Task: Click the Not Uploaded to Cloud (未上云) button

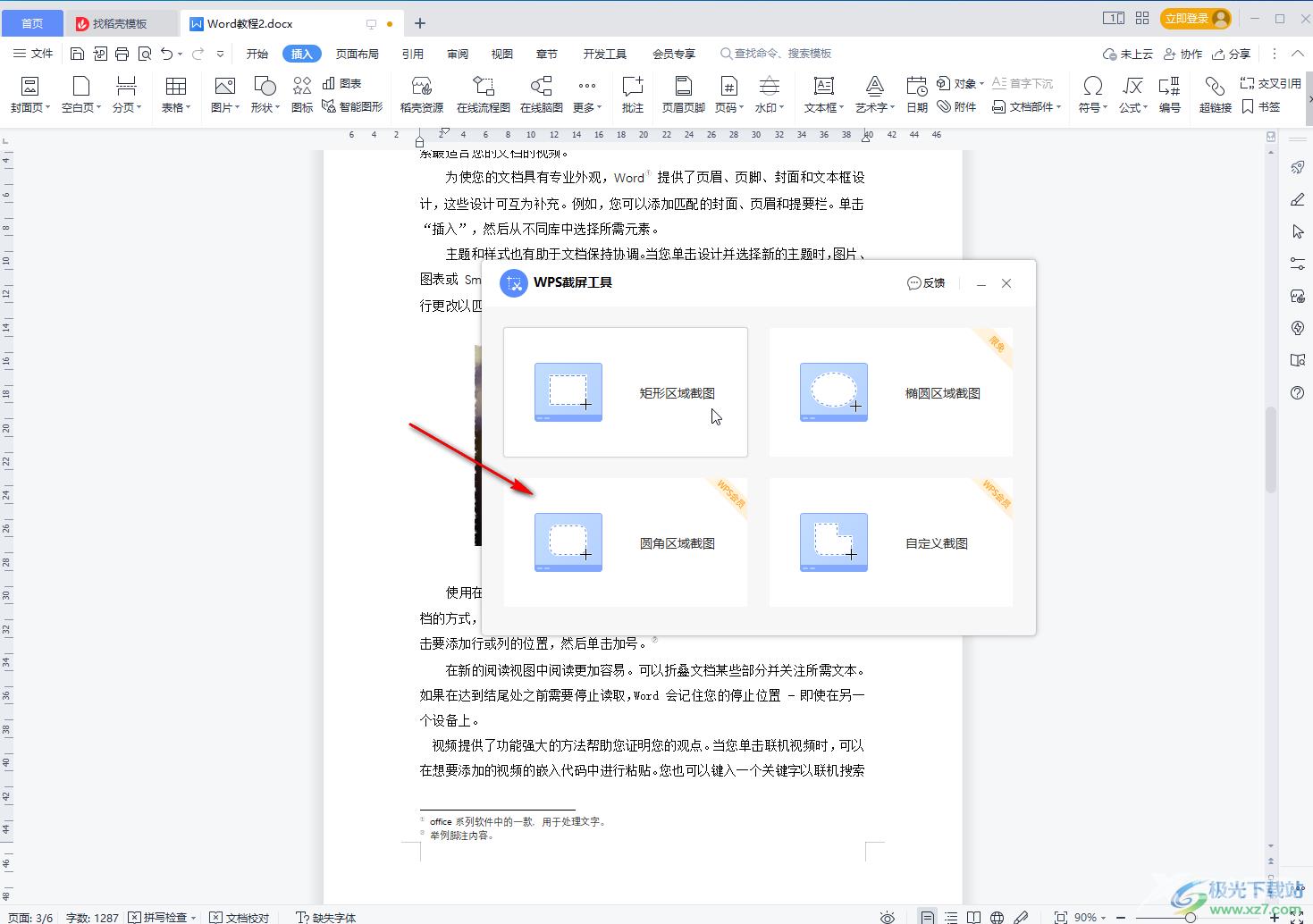Action: [x=1128, y=54]
